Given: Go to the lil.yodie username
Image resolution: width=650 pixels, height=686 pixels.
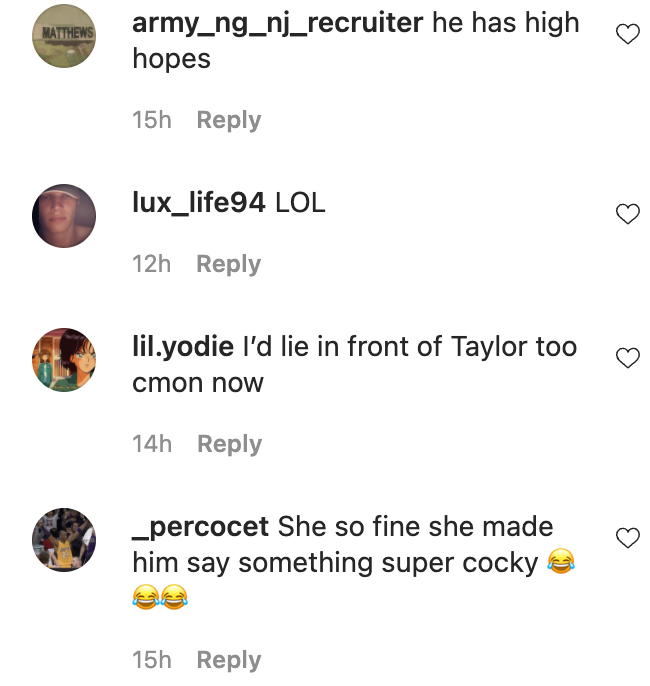Looking at the screenshot, I should 184,347.
